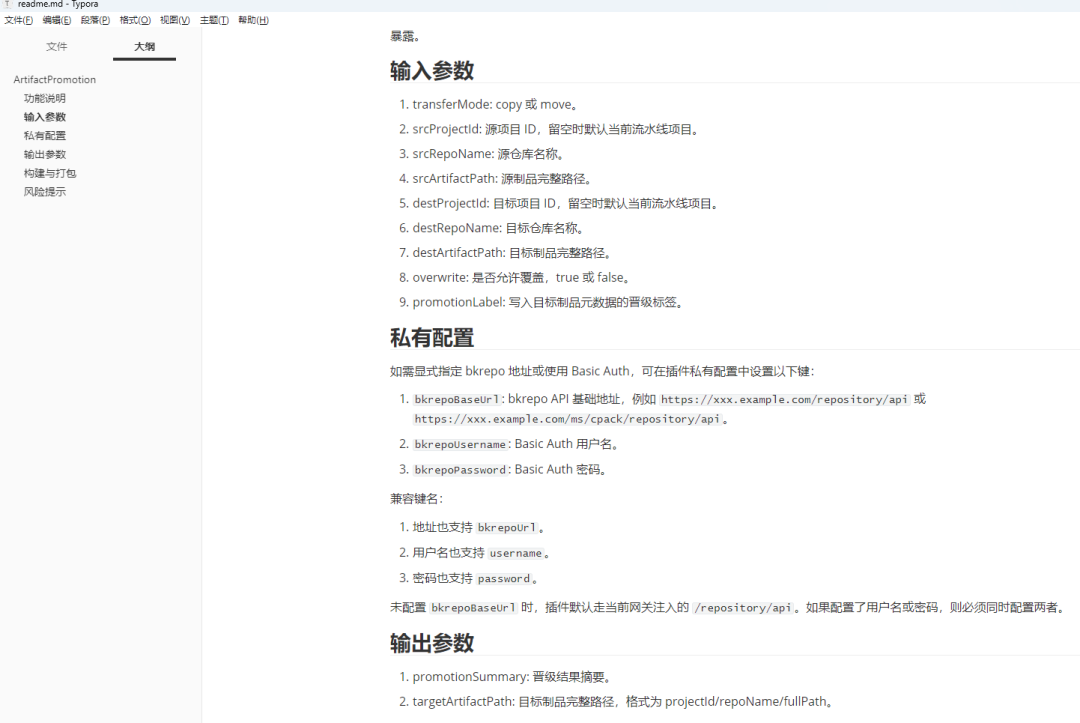Click the bkrepoUsername code item
This screenshot has width=1080, height=723.
(459, 445)
